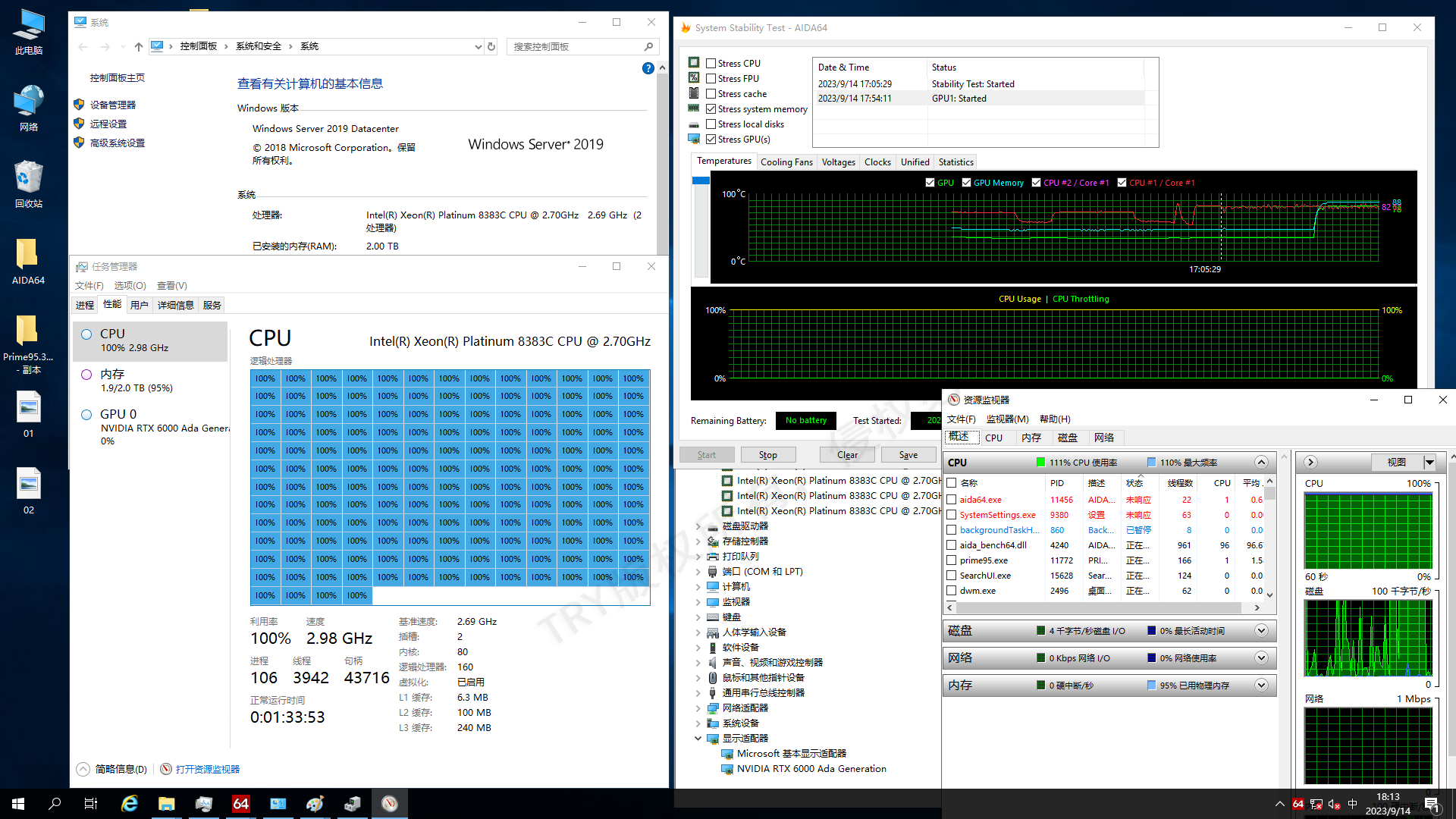Open the 视图 dropdown arrow in Resource Monitor
1456x819 pixels.
click(x=1429, y=463)
